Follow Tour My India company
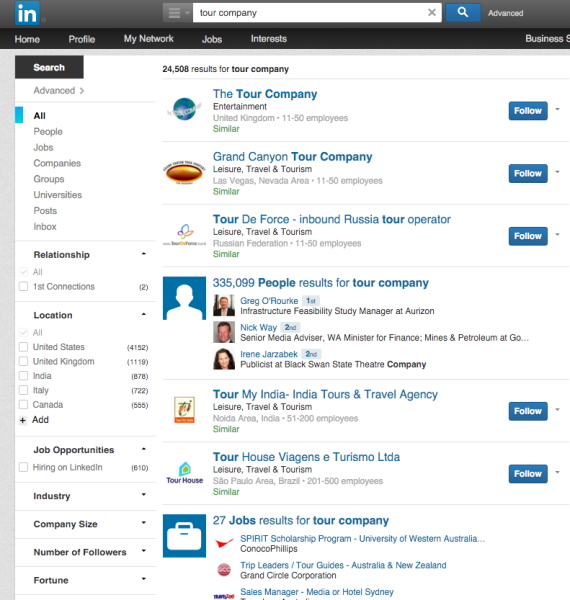Screen dimensions: 570x600 pyautogui.click(x=528, y=411)
